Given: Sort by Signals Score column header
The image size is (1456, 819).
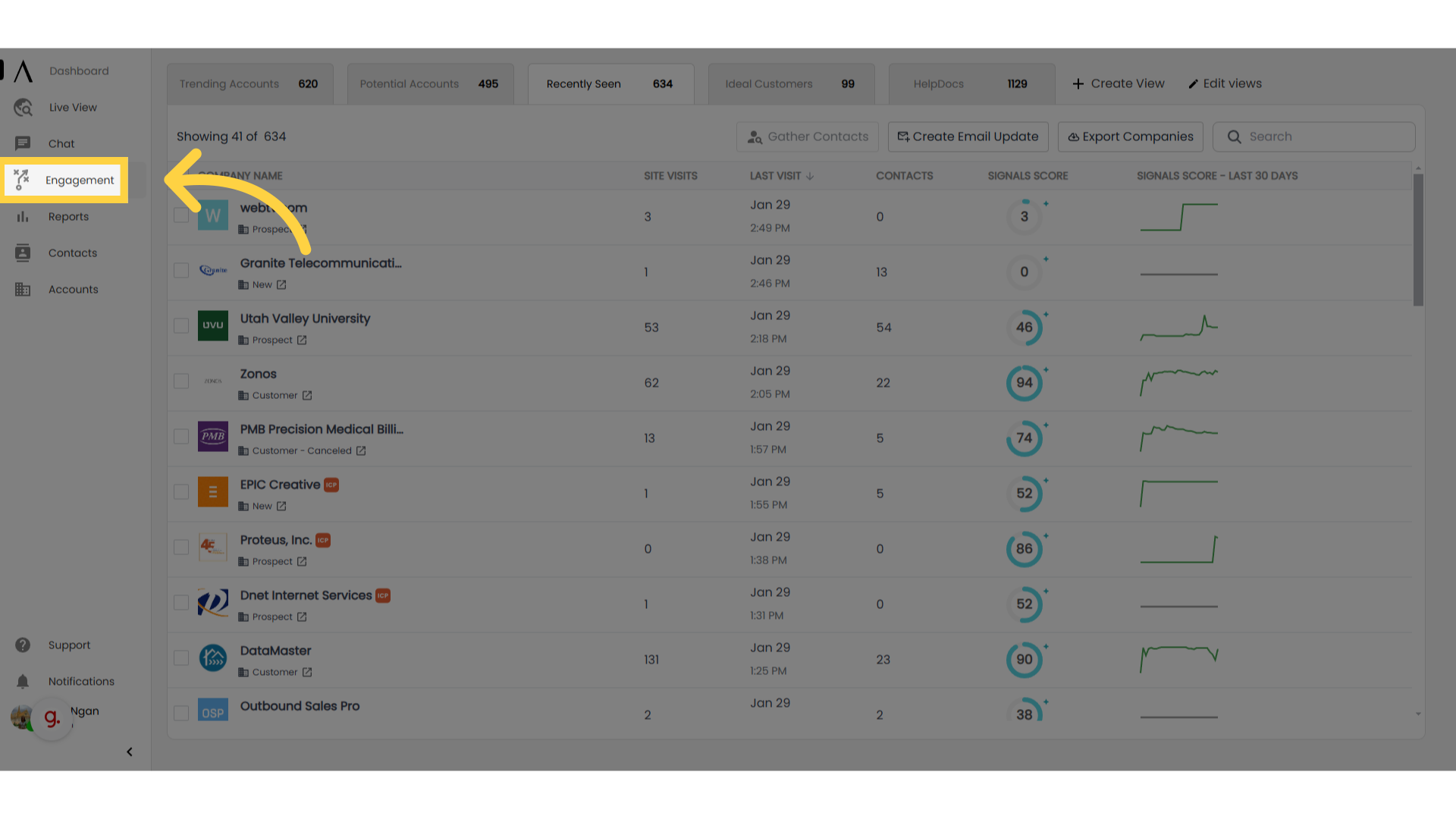Looking at the screenshot, I should point(1028,176).
